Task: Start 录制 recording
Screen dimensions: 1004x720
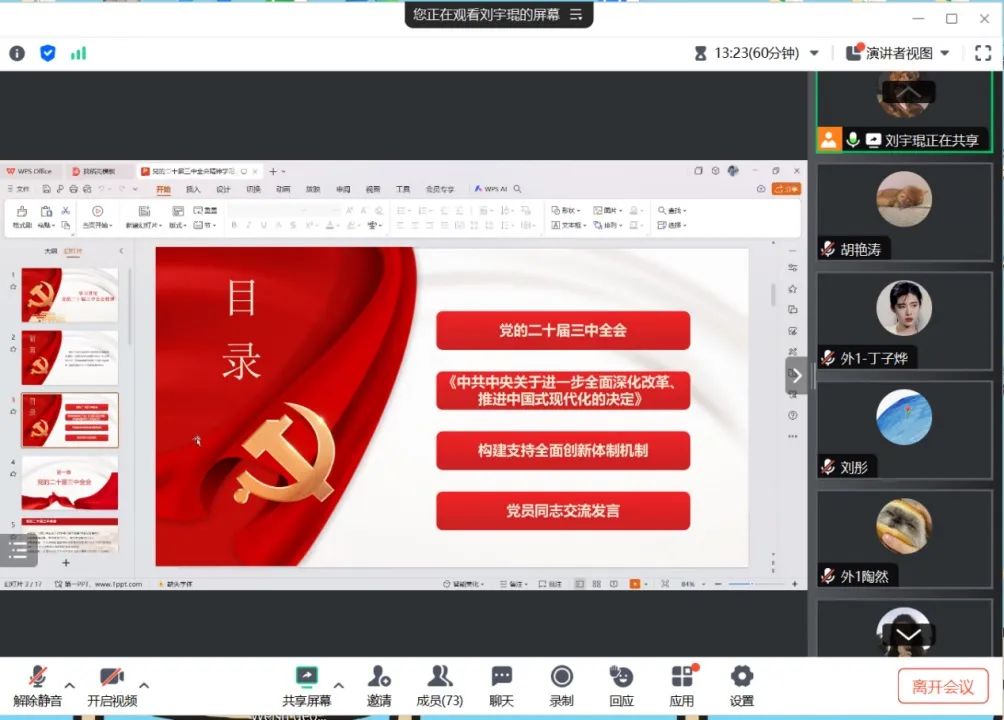Action: click(561, 678)
